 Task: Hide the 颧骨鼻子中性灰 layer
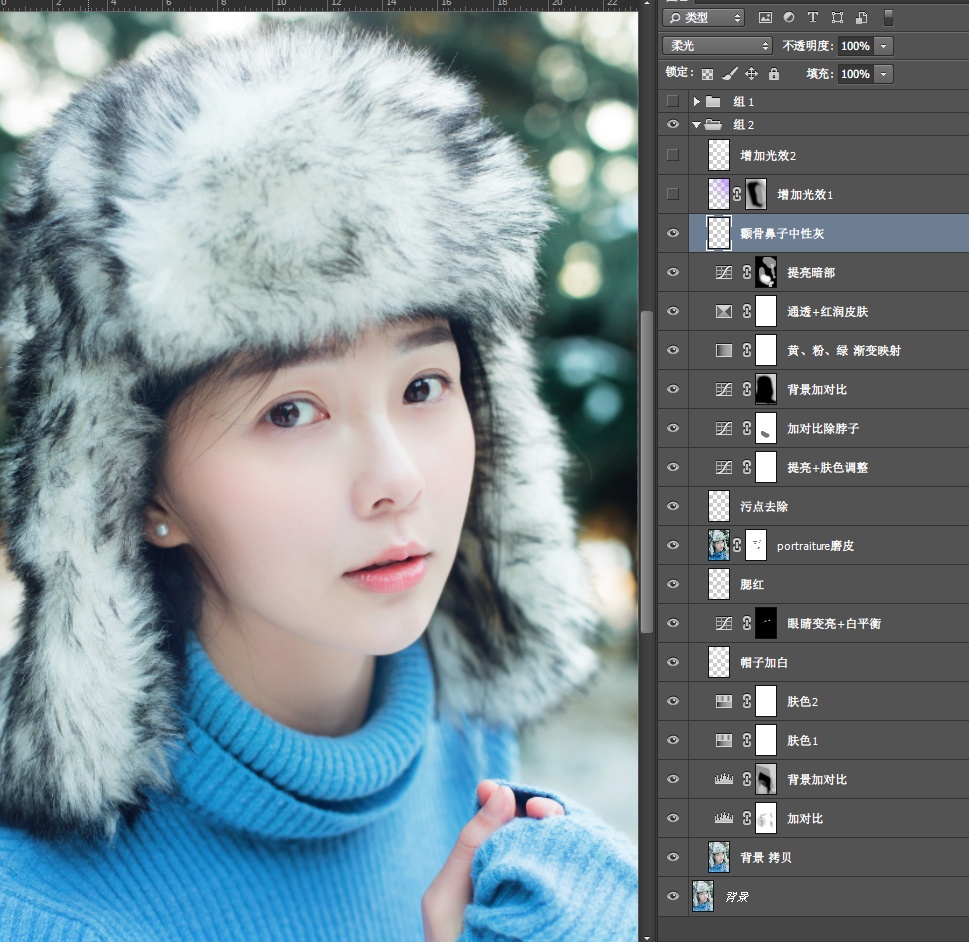pos(673,234)
